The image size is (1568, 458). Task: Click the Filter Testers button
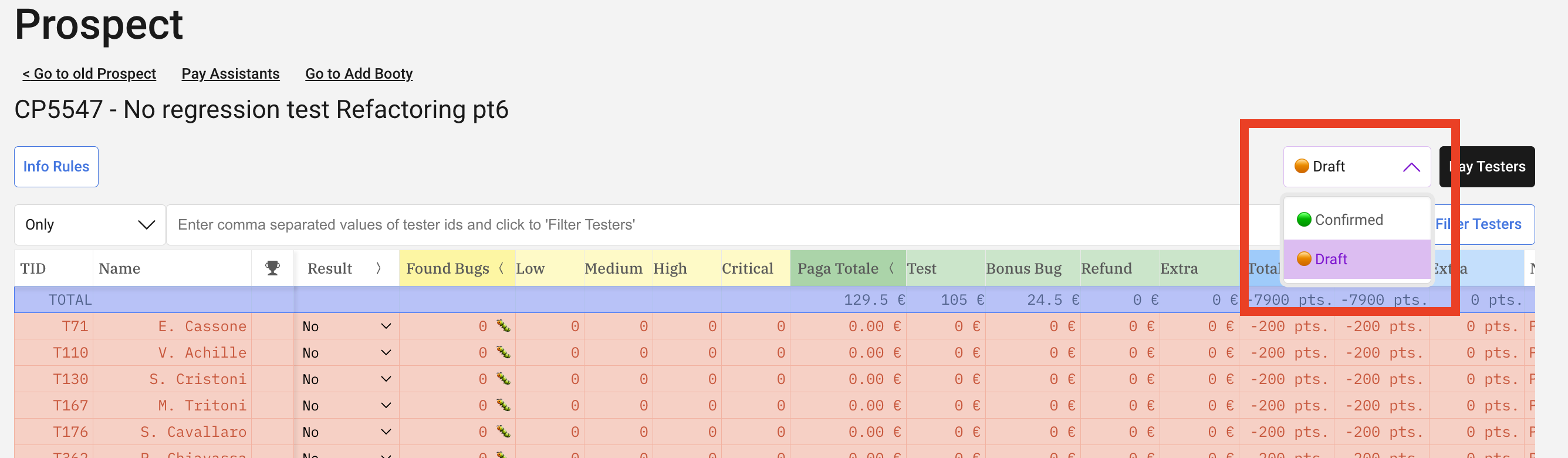(1479, 224)
